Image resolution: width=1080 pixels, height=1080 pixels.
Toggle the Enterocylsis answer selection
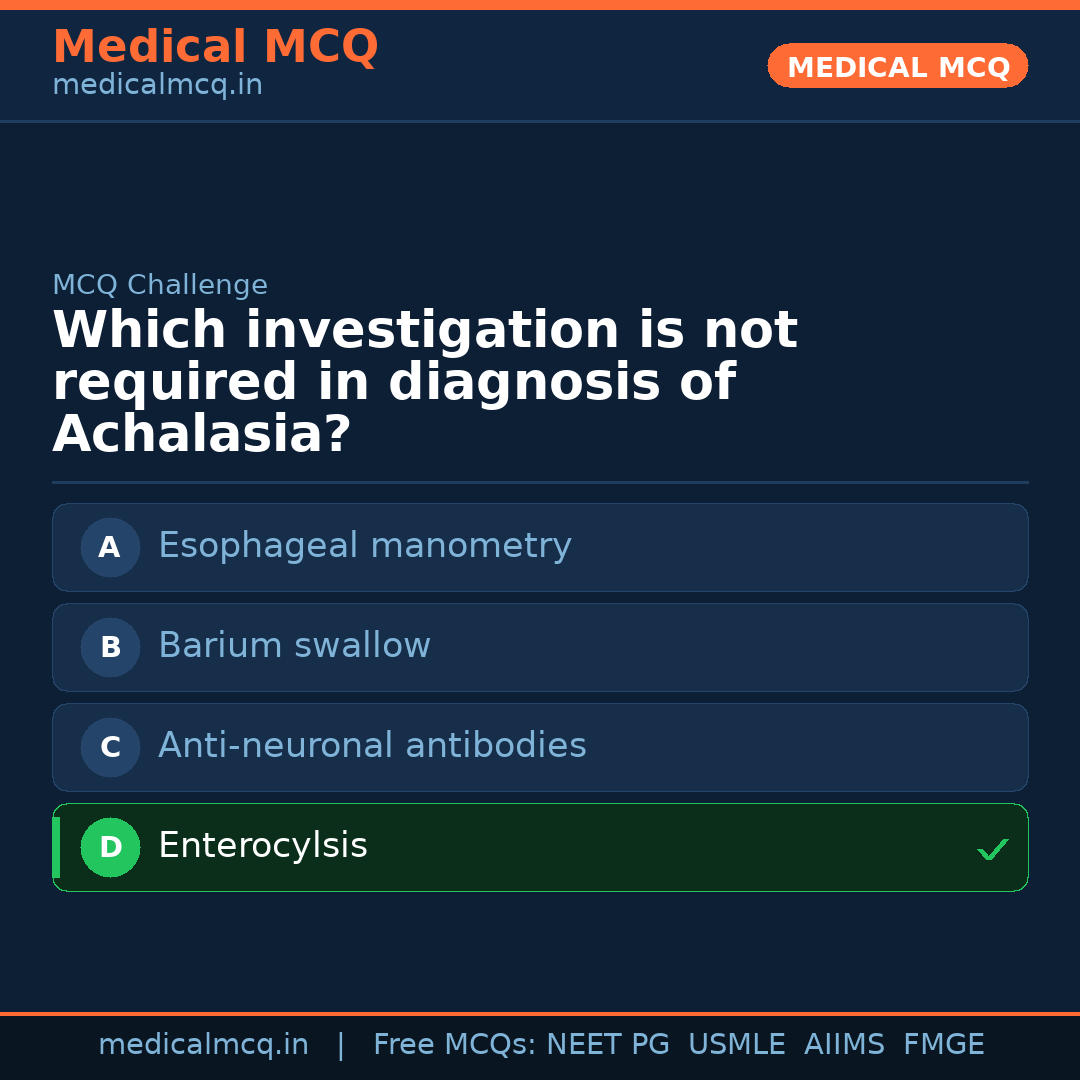point(540,847)
